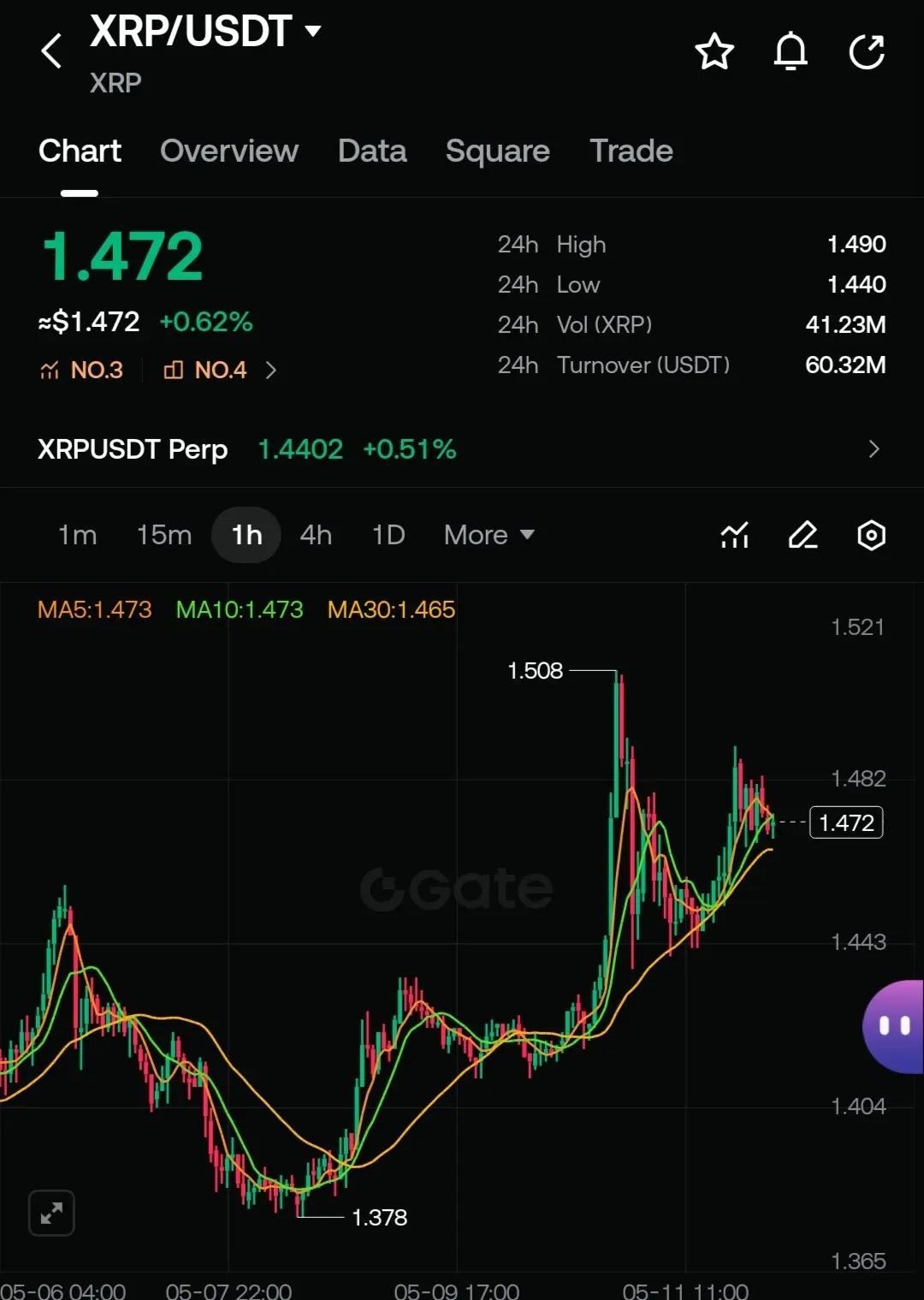This screenshot has height=1300, width=924.
Task: Tap the 1.508 high price marker
Action: tap(536, 670)
